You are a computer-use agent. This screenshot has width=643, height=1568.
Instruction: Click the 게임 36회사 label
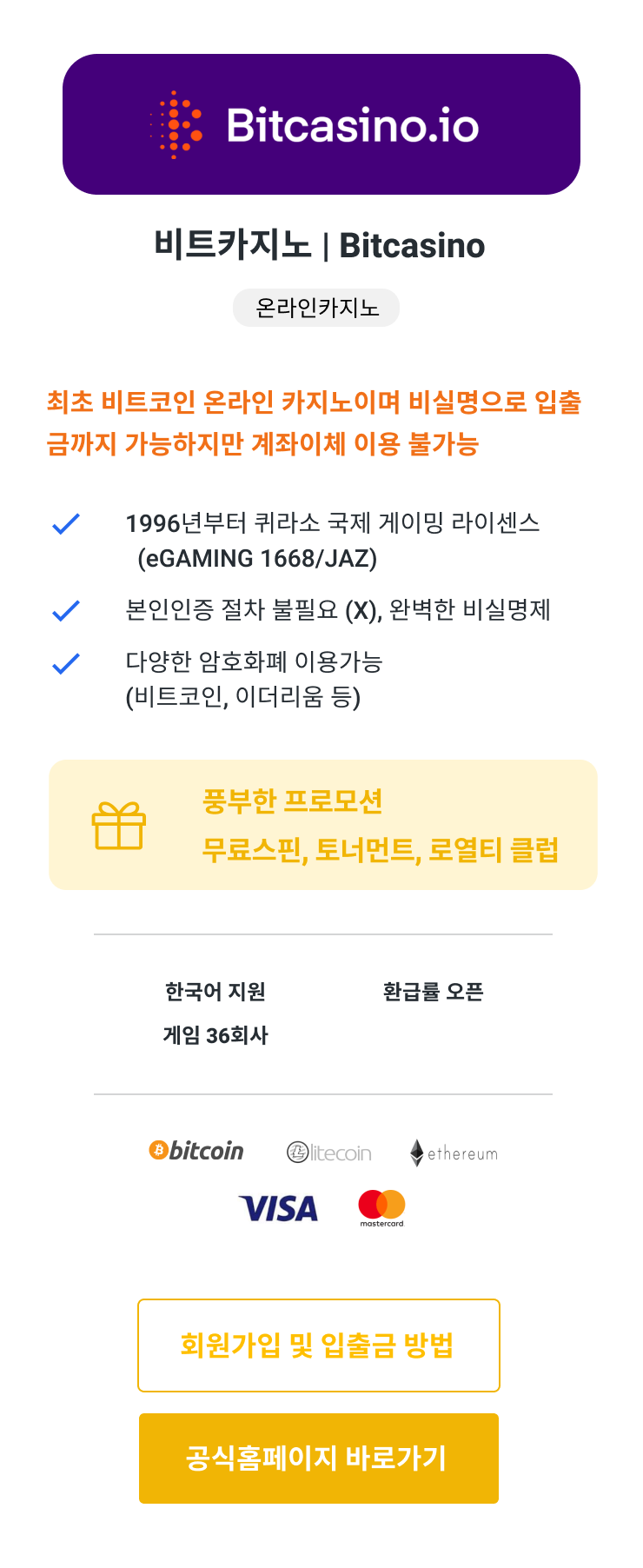coord(215,1035)
